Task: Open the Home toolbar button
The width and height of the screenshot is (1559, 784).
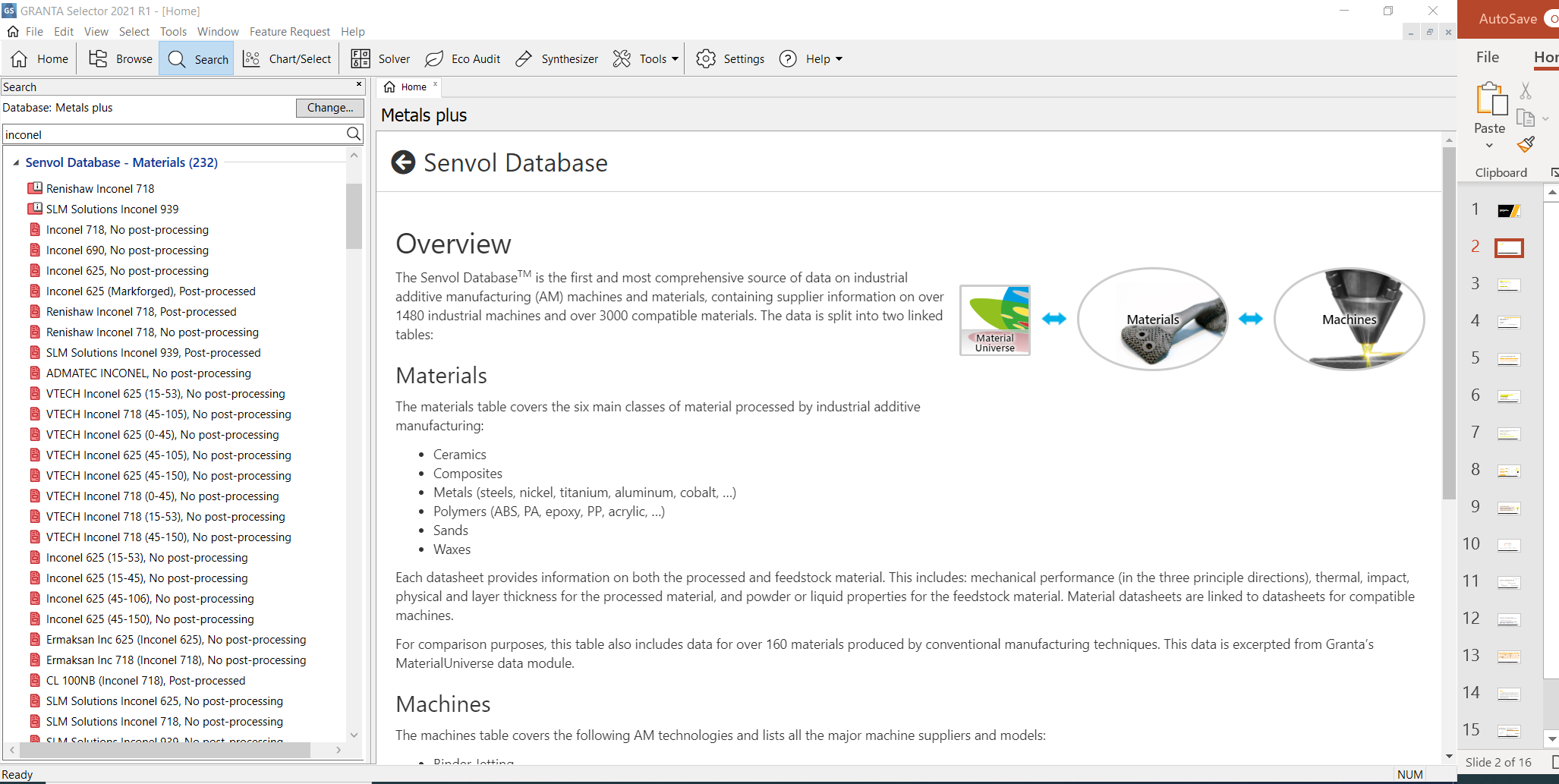Action: click(x=40, y=59)
